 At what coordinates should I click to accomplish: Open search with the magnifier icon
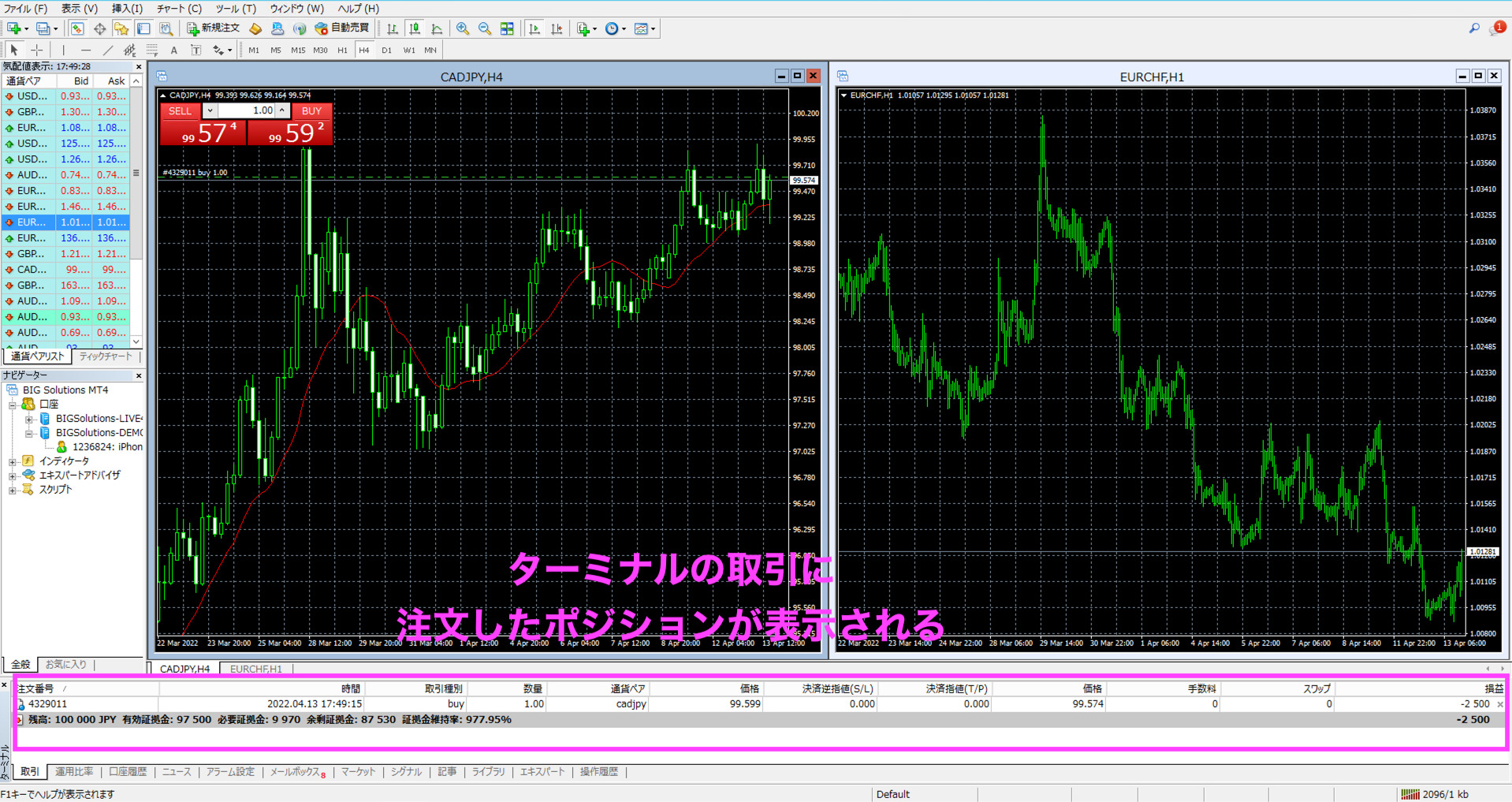1473,28
